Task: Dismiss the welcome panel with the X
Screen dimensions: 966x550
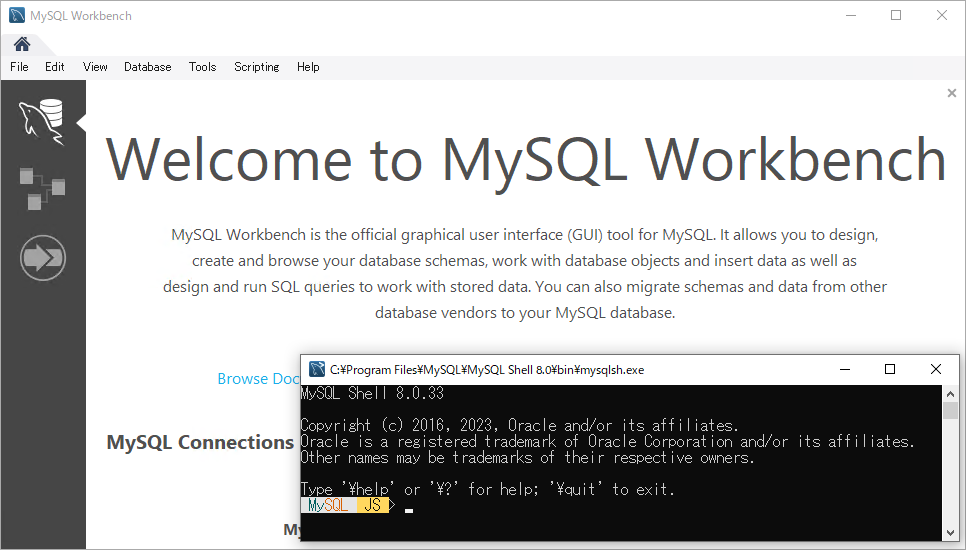Action: (x=952, y=93)
